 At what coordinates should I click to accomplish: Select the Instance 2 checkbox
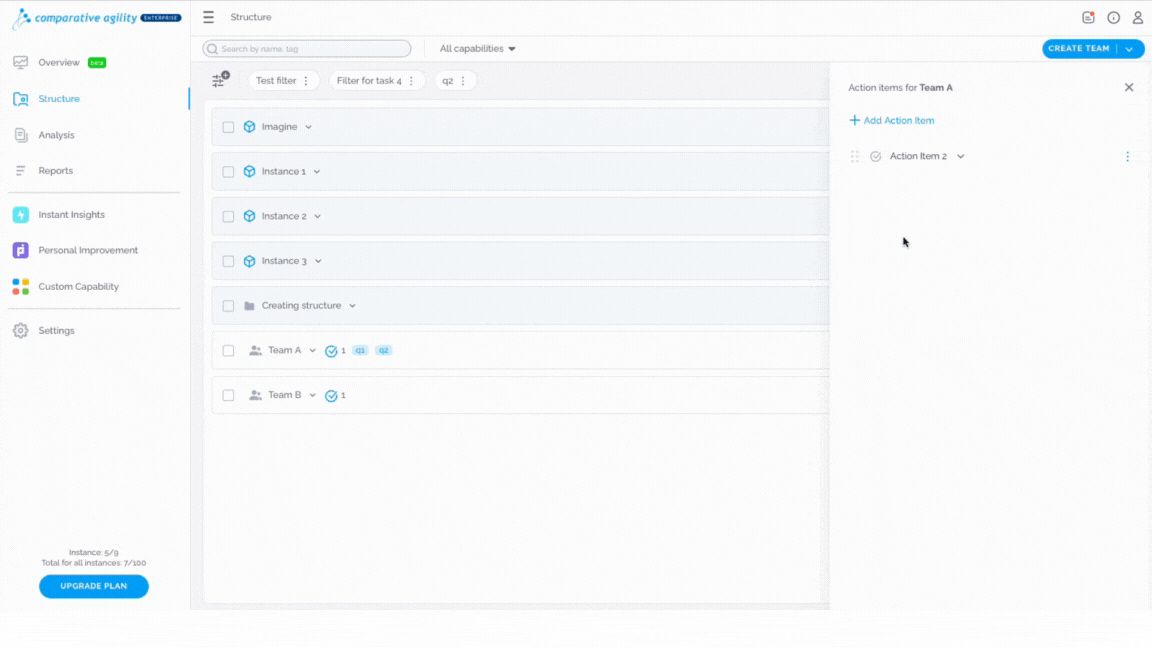point(228,217)
